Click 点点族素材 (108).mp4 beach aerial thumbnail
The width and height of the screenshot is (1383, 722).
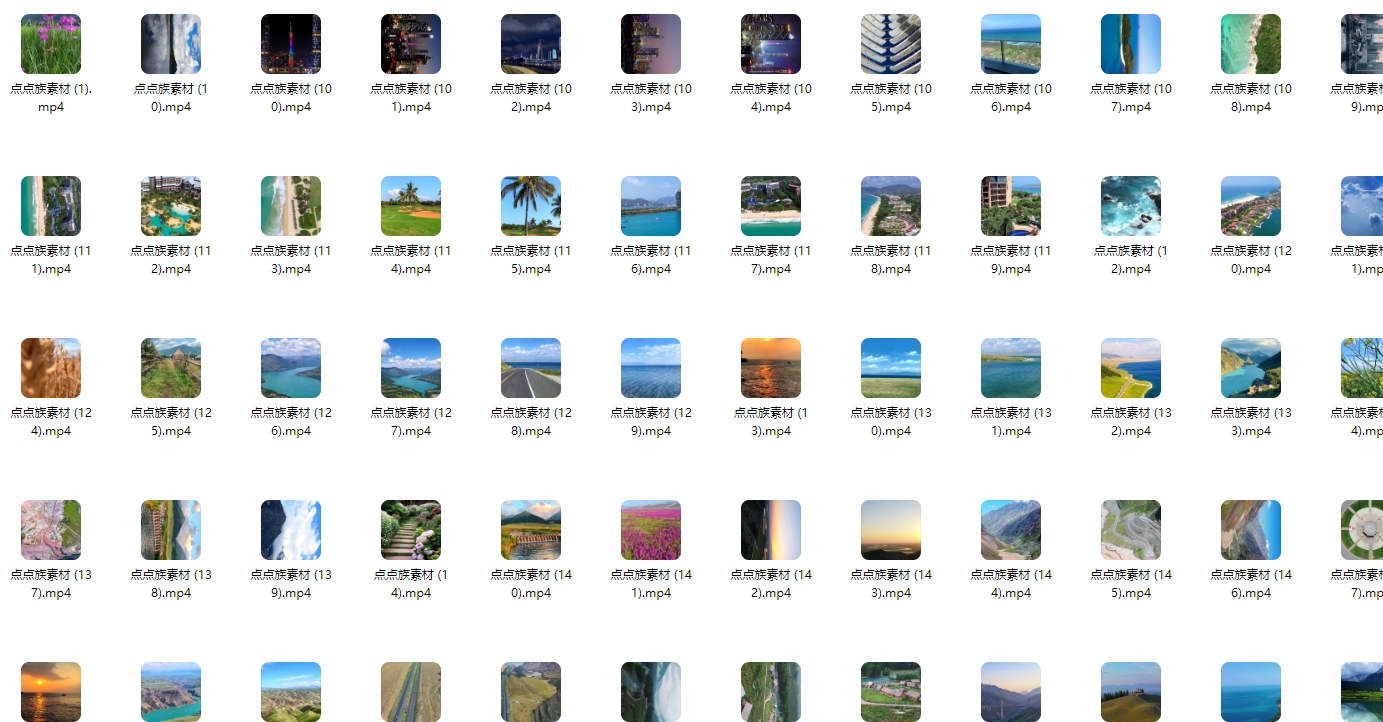coord(1251,44)
